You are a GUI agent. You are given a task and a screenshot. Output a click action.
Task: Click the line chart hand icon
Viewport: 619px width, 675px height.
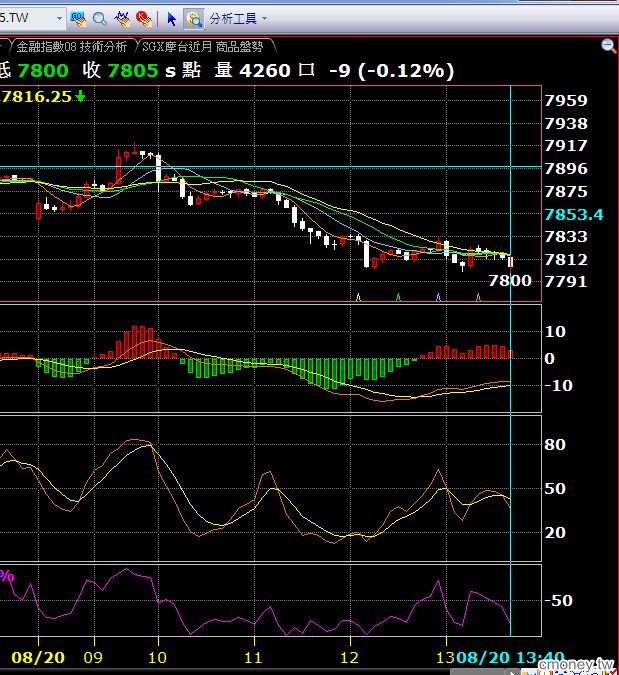[x=122, y=19]
